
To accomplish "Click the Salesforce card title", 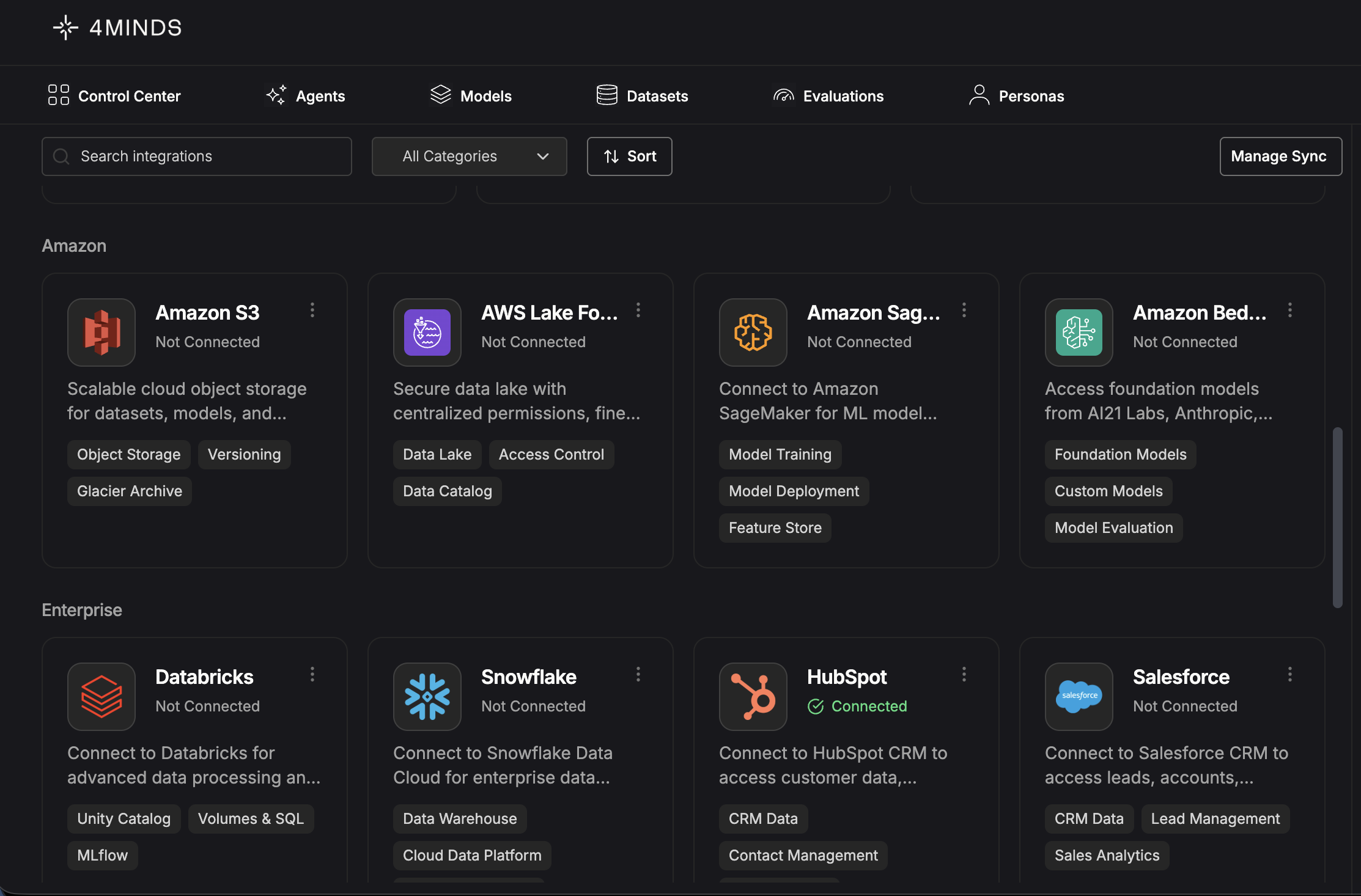I will 1181,677.
